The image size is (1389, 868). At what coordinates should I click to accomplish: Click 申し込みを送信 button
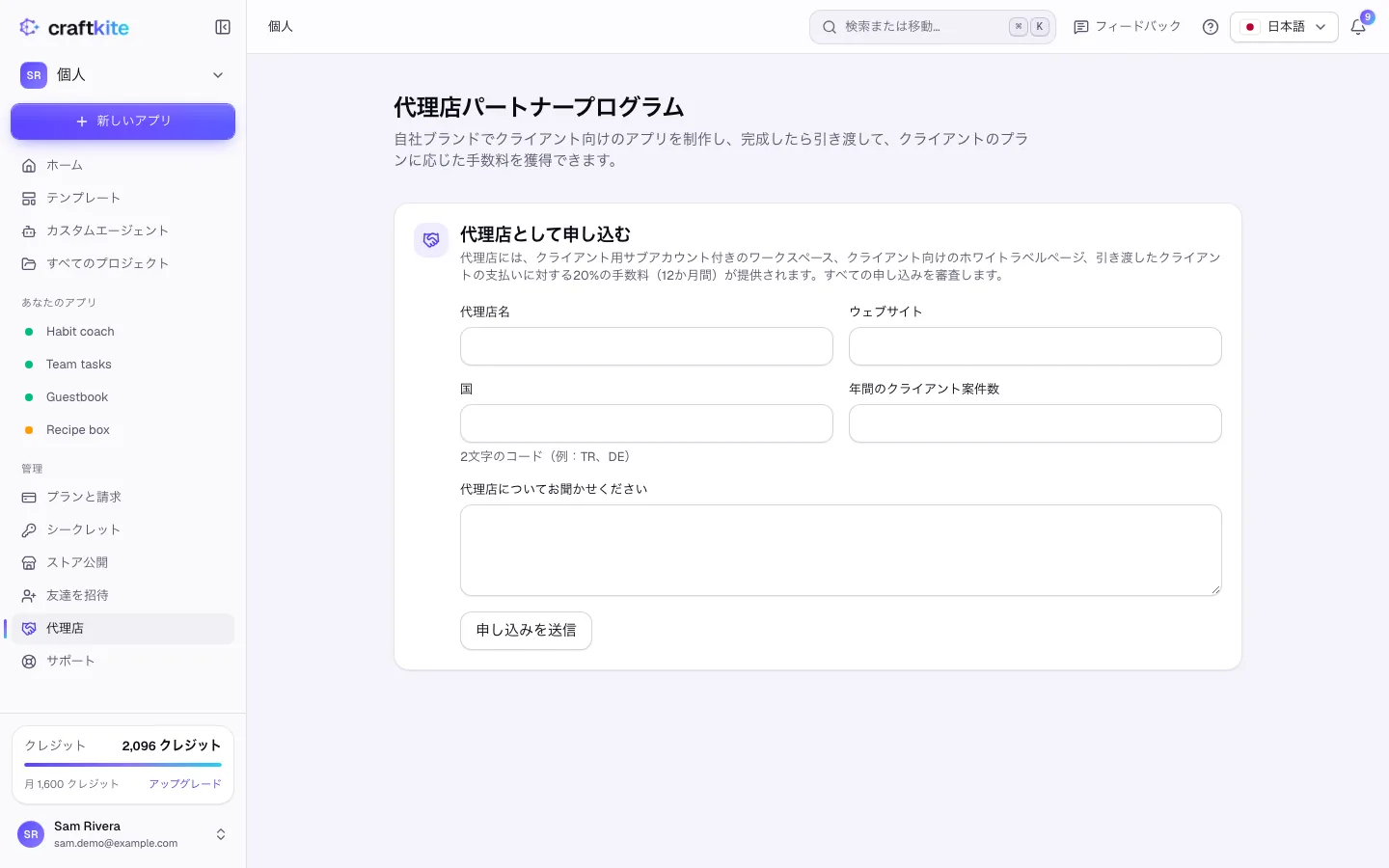tap(526, 631)
